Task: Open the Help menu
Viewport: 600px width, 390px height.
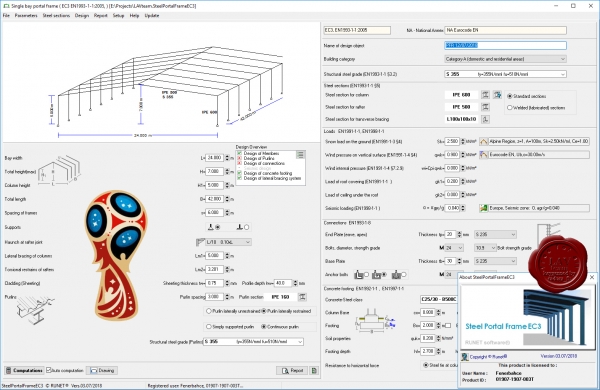Action: tap(134, 16)
